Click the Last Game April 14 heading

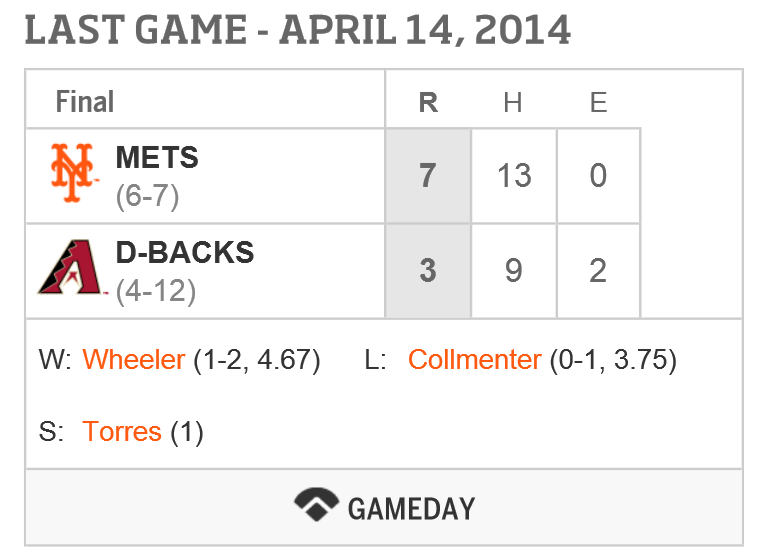point(297,30)
